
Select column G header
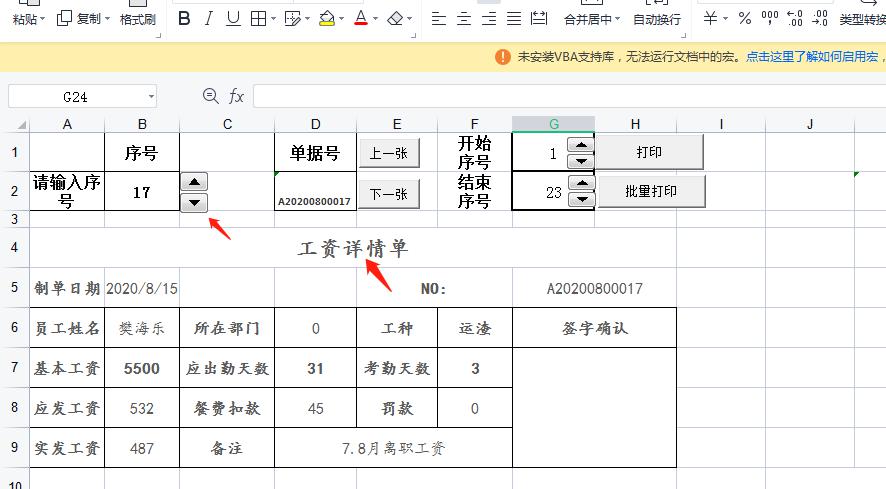point(553,124)
